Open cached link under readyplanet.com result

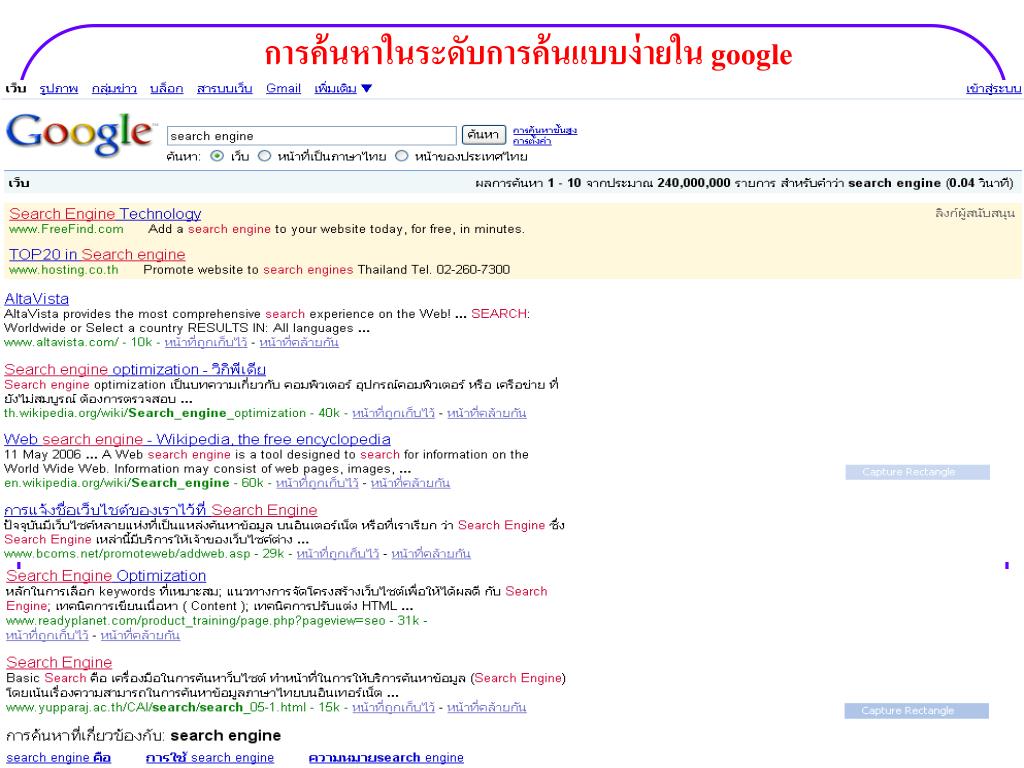[47, 635]
